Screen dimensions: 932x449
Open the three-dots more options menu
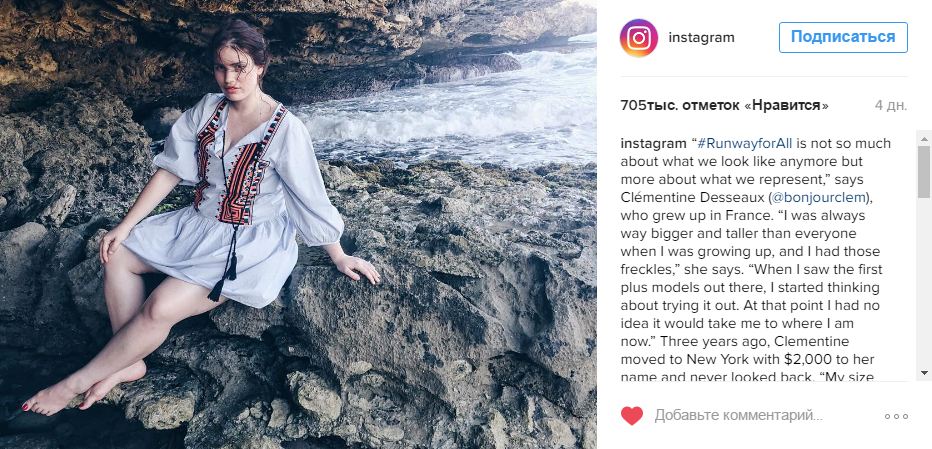click(x=896, y=416)
